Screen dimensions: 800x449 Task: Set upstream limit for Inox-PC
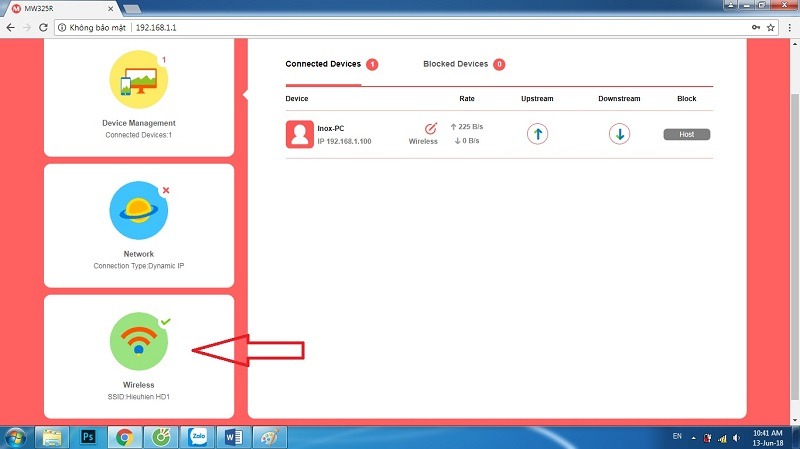537,134
